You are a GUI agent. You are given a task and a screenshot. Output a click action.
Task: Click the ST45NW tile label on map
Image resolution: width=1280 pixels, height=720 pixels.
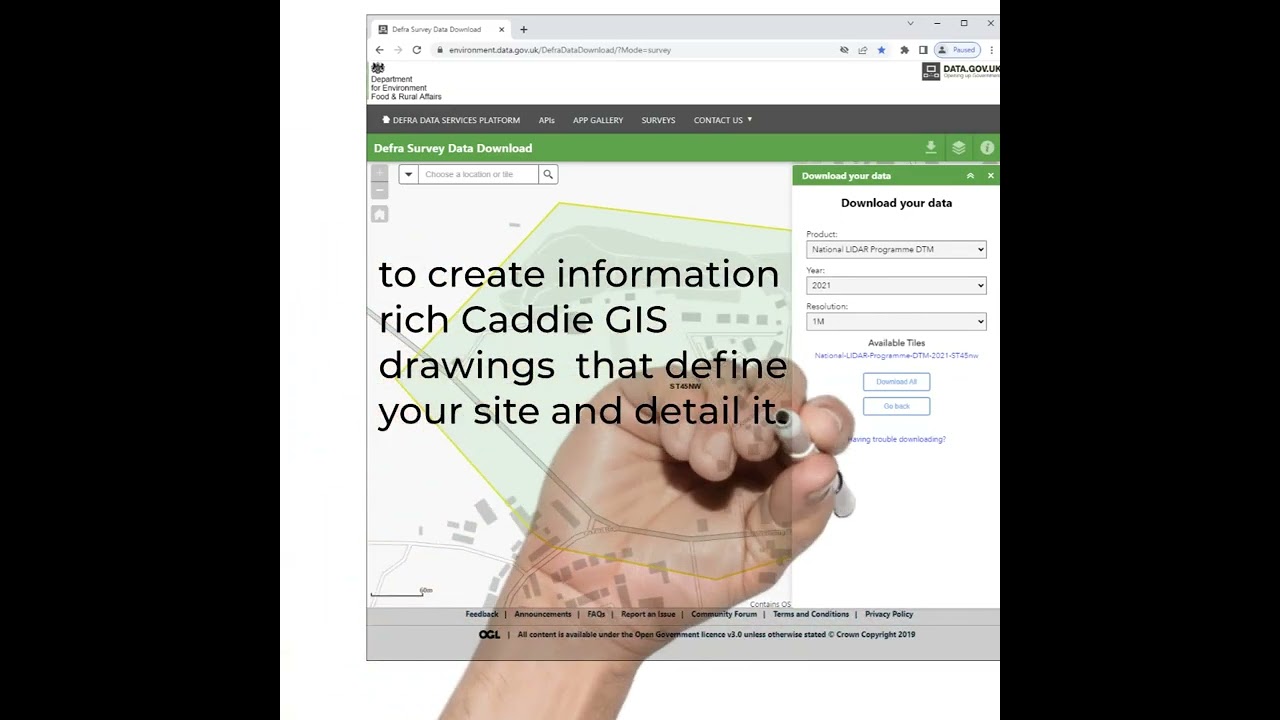[x=685, y=386]
